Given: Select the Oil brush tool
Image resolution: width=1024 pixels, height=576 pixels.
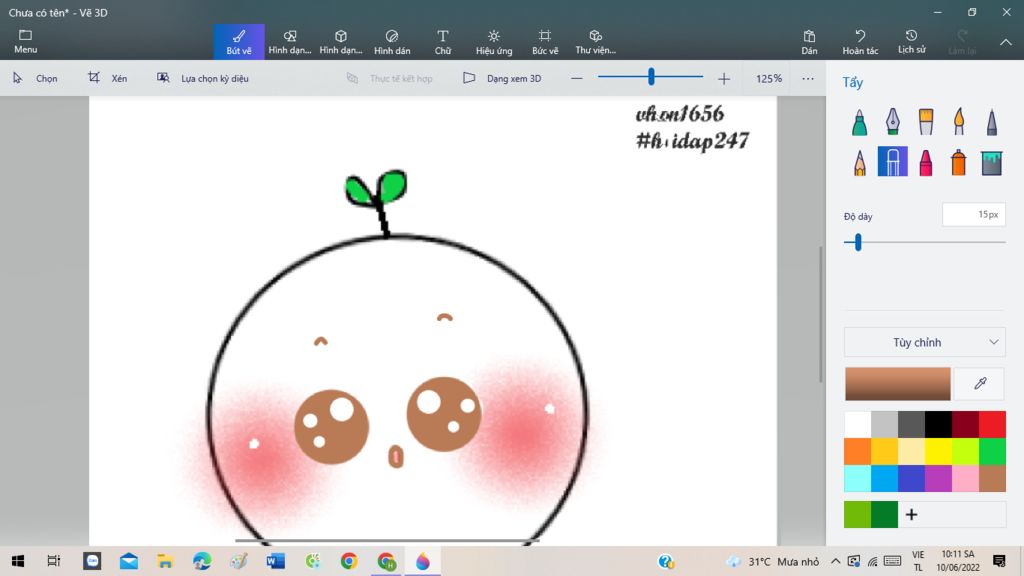Looking at the screenshot, I should click(926, 122).
